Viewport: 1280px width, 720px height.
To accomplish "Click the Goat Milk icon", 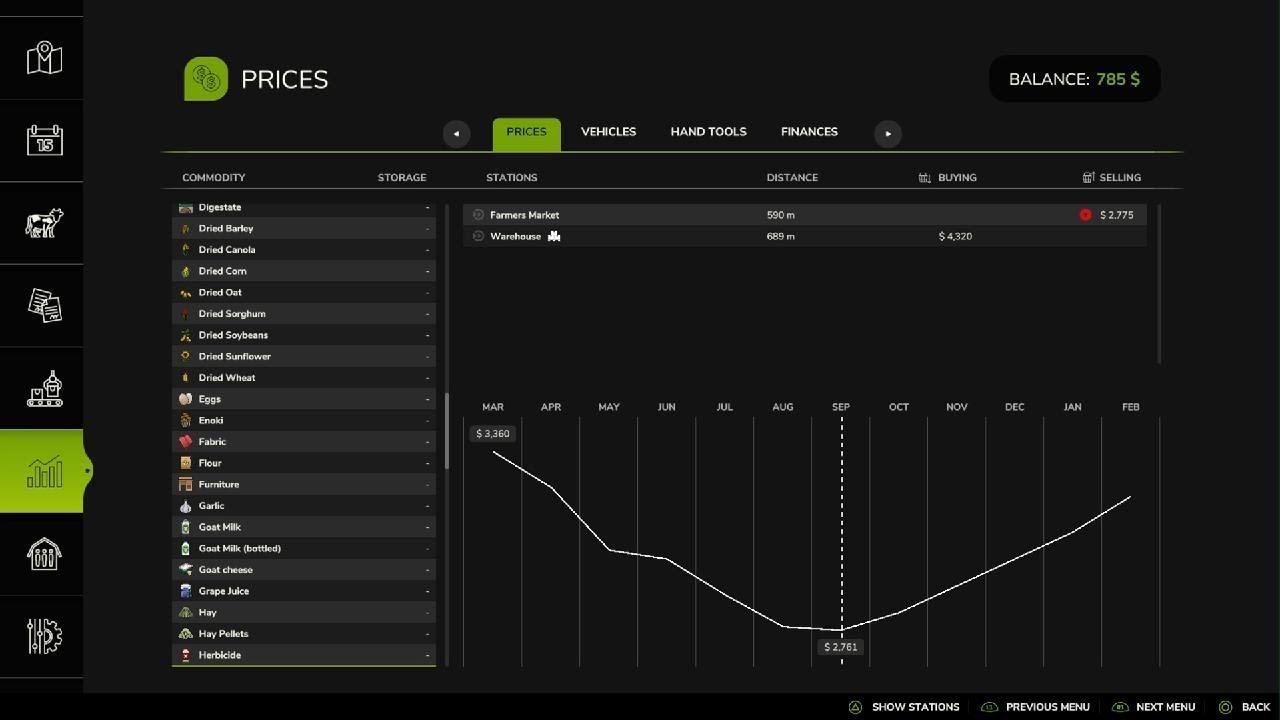I will coord(185,527).
